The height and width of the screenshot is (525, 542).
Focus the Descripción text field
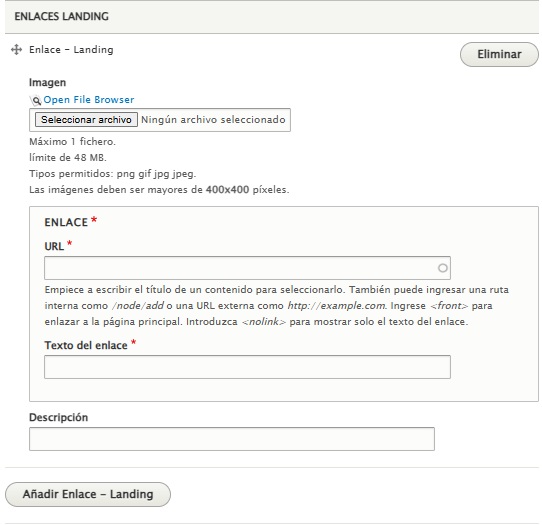click(x=232, y=439)
